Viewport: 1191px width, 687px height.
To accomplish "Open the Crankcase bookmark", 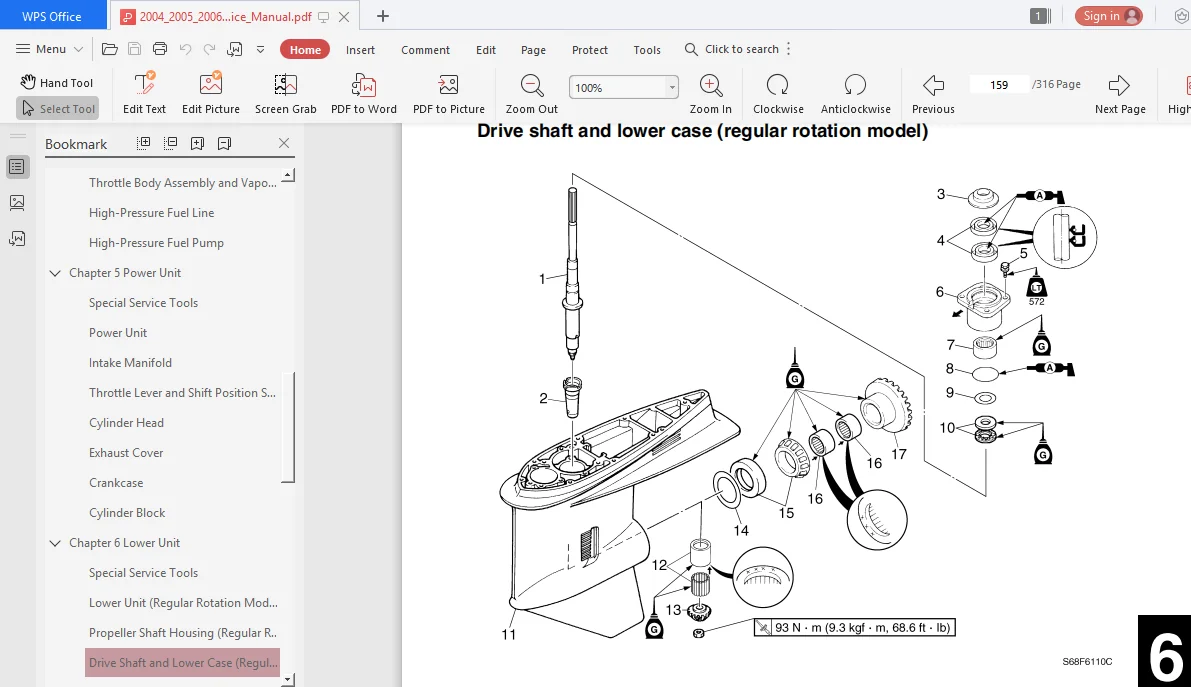I will pos(115,483).
